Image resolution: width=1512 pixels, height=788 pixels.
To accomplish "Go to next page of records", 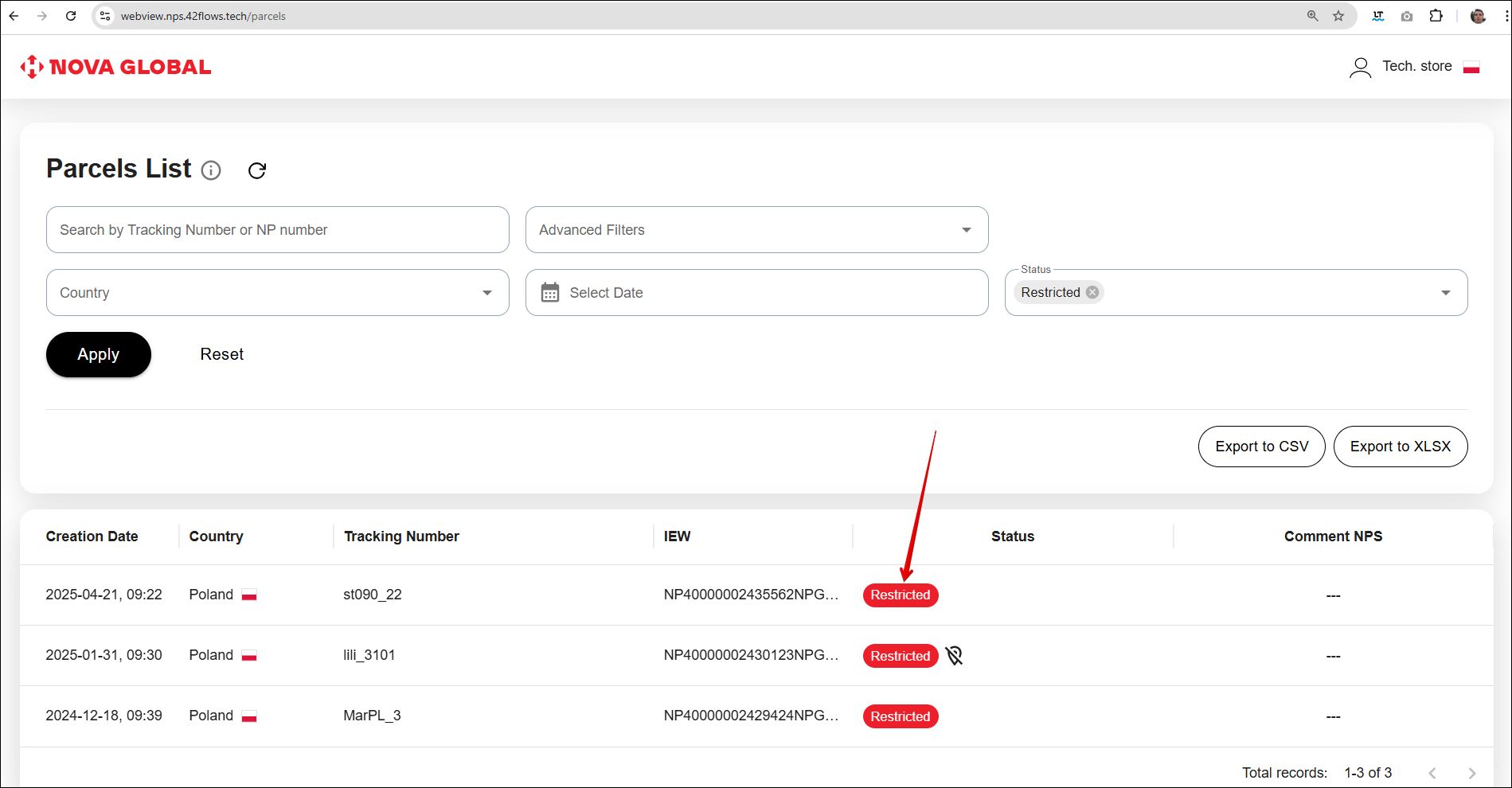I will (x=1471, y=773).
